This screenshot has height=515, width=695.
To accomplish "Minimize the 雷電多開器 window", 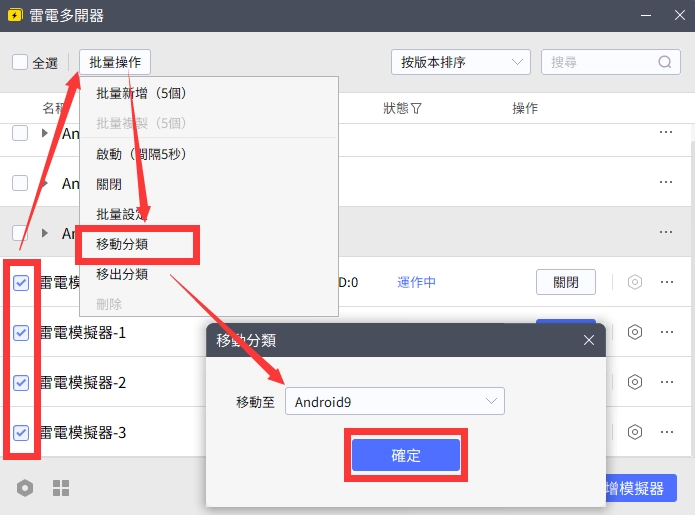I will point(646,16).
